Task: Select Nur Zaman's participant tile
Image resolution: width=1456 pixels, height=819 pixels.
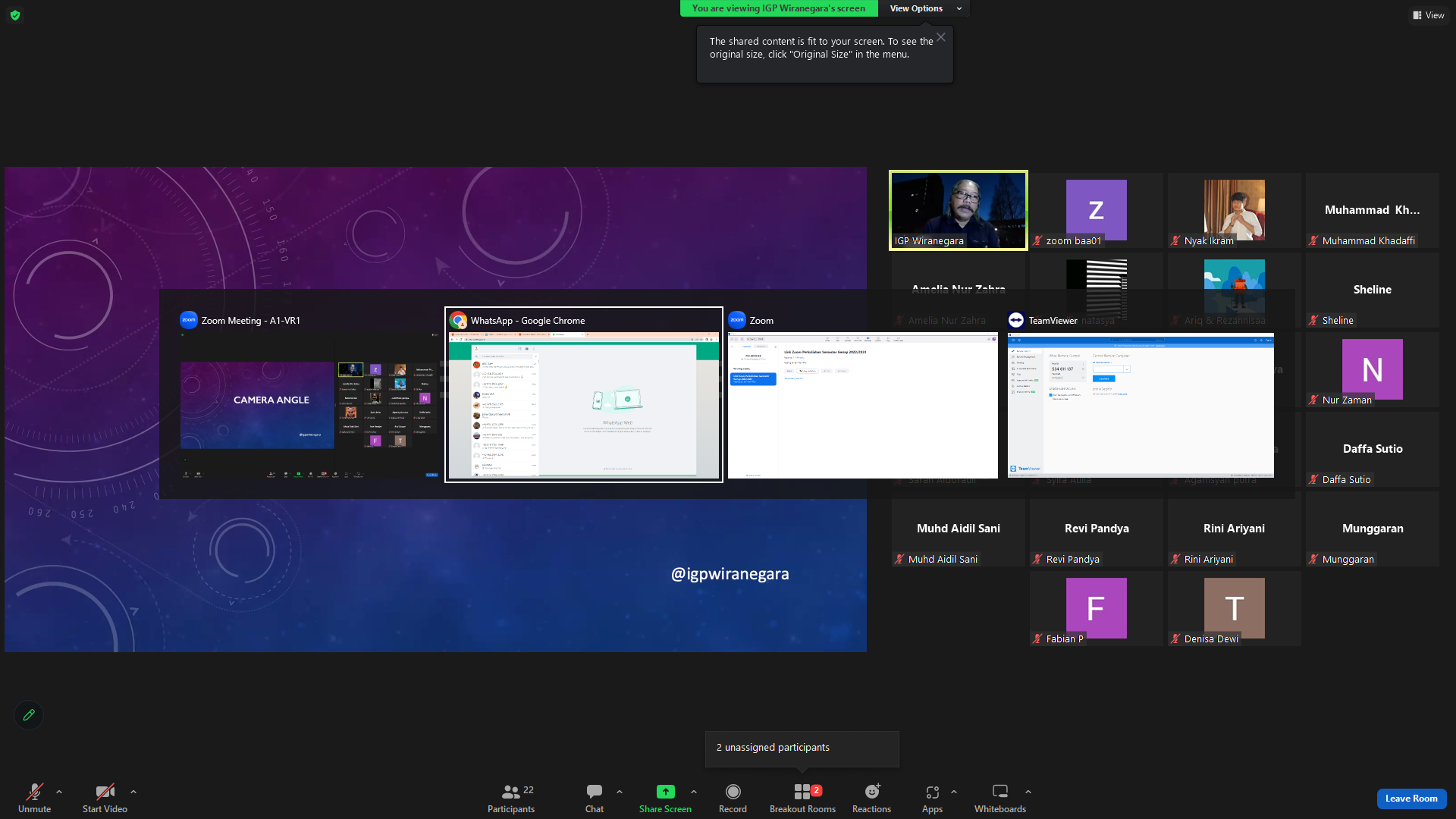Action: pos(1373,369)
